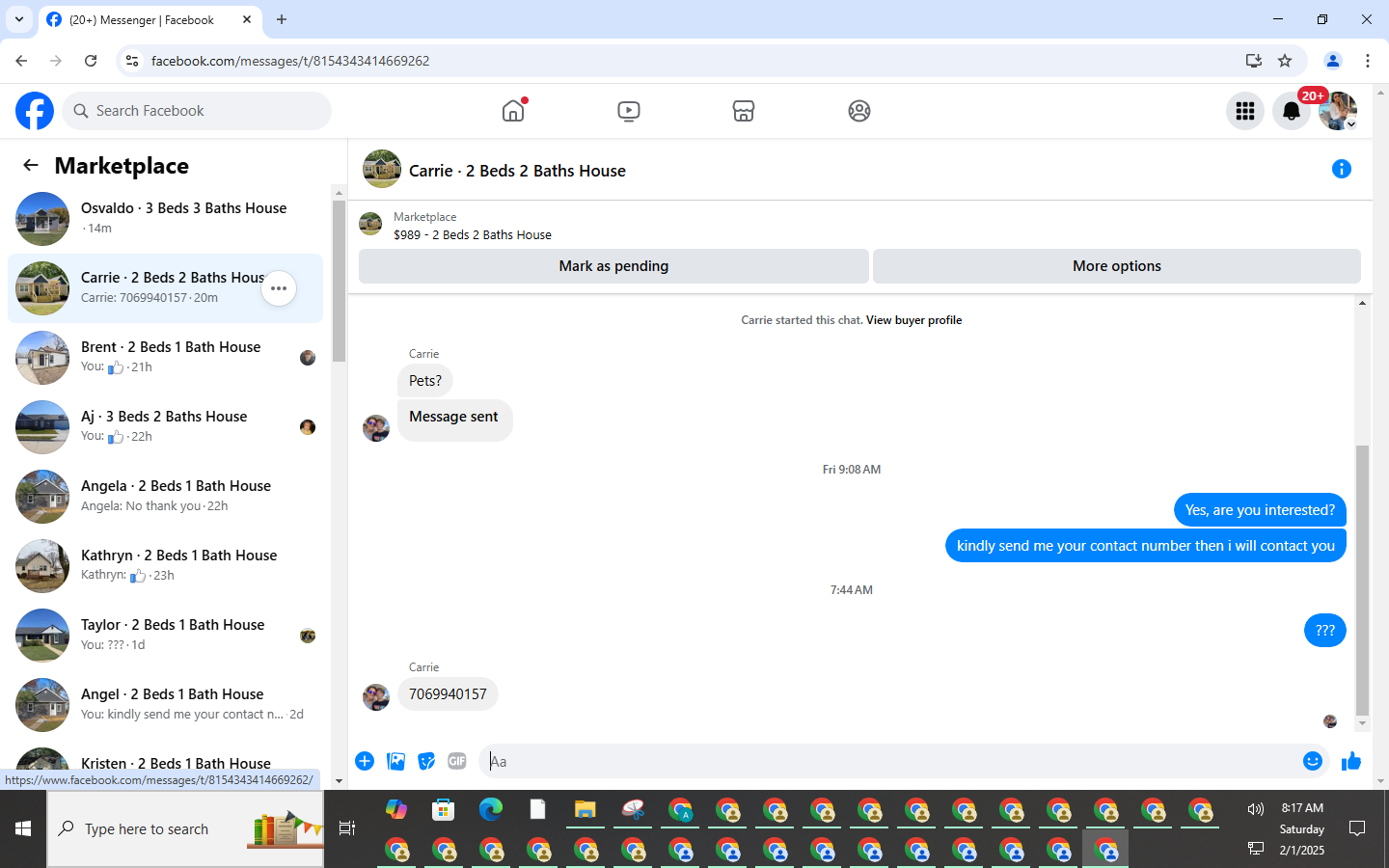Open File Explorer from the taskbar
This screenshot has width=1389, height=868.
click(585, 809)
